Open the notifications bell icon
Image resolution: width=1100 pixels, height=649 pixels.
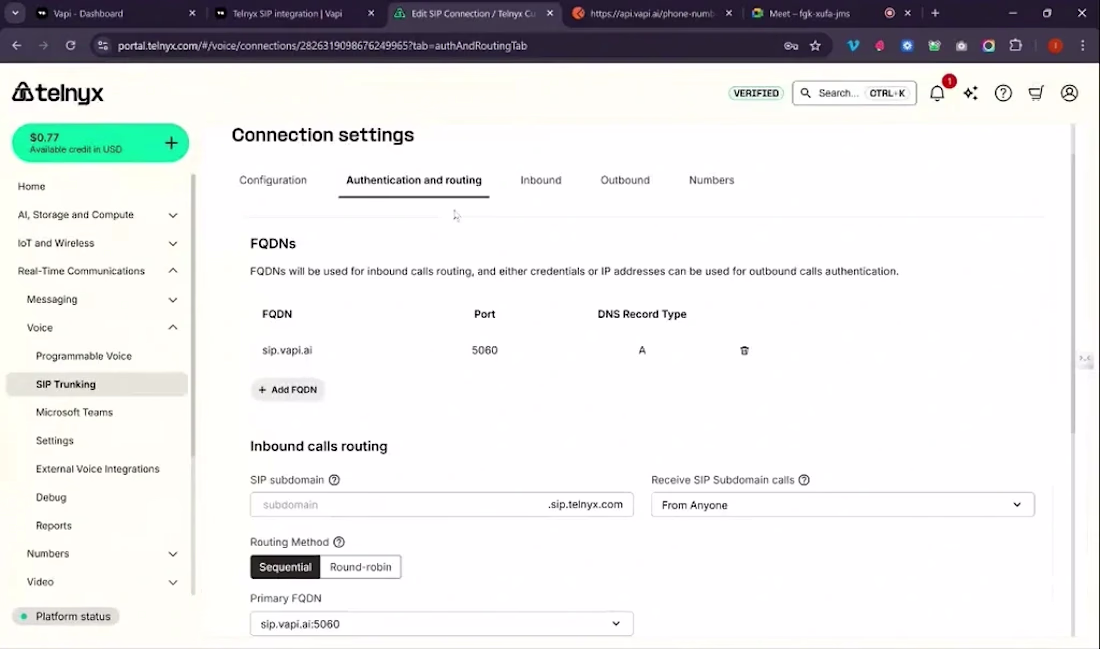click(x=937, y=93)
